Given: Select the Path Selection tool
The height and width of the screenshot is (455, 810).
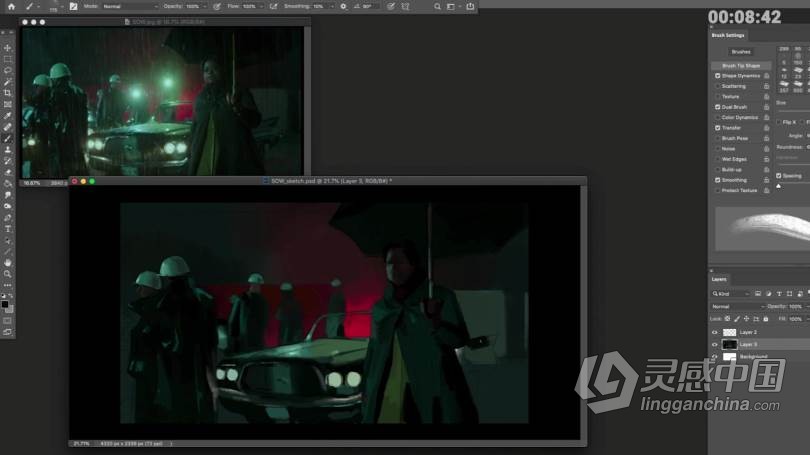Looking at the screenshot, I should [7, 240].
